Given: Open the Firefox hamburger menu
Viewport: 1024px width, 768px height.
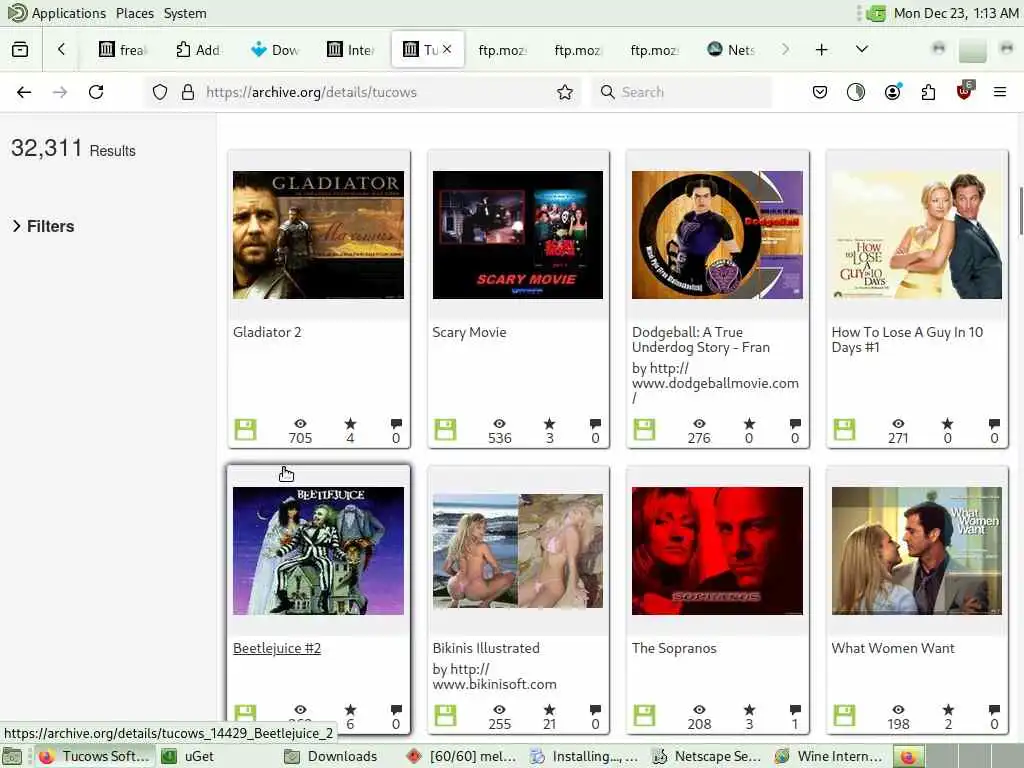Looking at the screenshot, I should pyautogui.click(x=1000, y=92).
